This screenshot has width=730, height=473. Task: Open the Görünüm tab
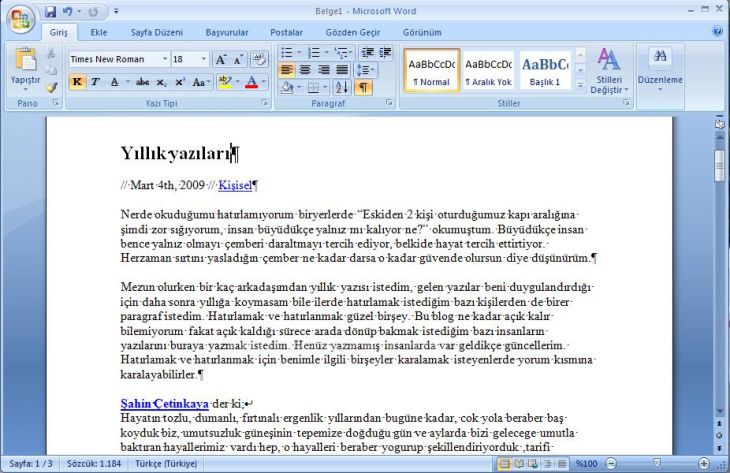[x=422, y=32]
